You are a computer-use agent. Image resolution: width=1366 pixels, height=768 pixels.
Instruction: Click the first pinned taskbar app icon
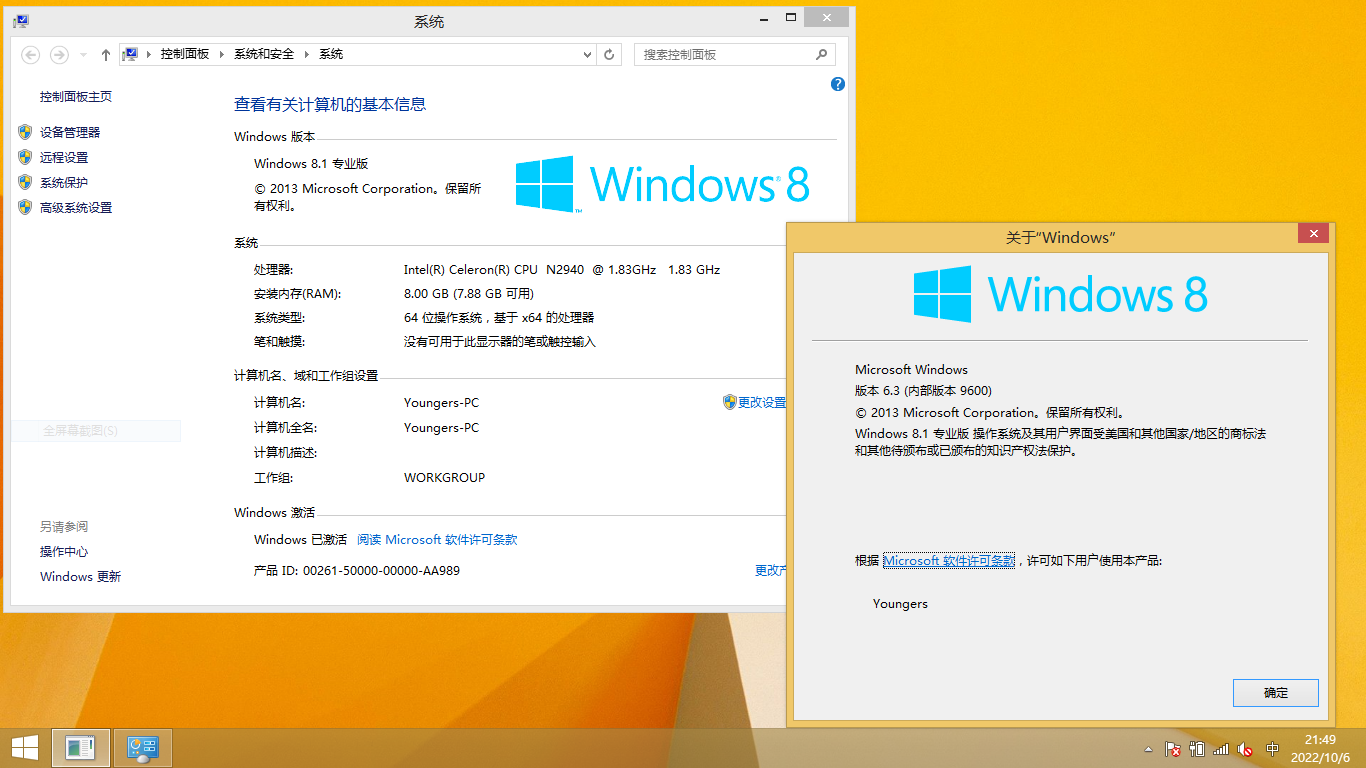(x=81, y=747)
